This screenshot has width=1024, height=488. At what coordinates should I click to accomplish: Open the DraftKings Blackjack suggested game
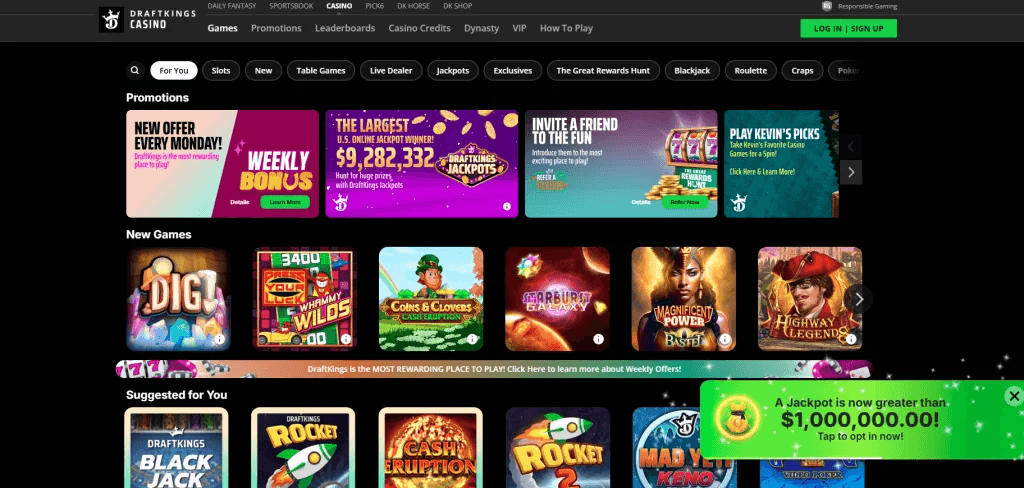coord(176,447)
